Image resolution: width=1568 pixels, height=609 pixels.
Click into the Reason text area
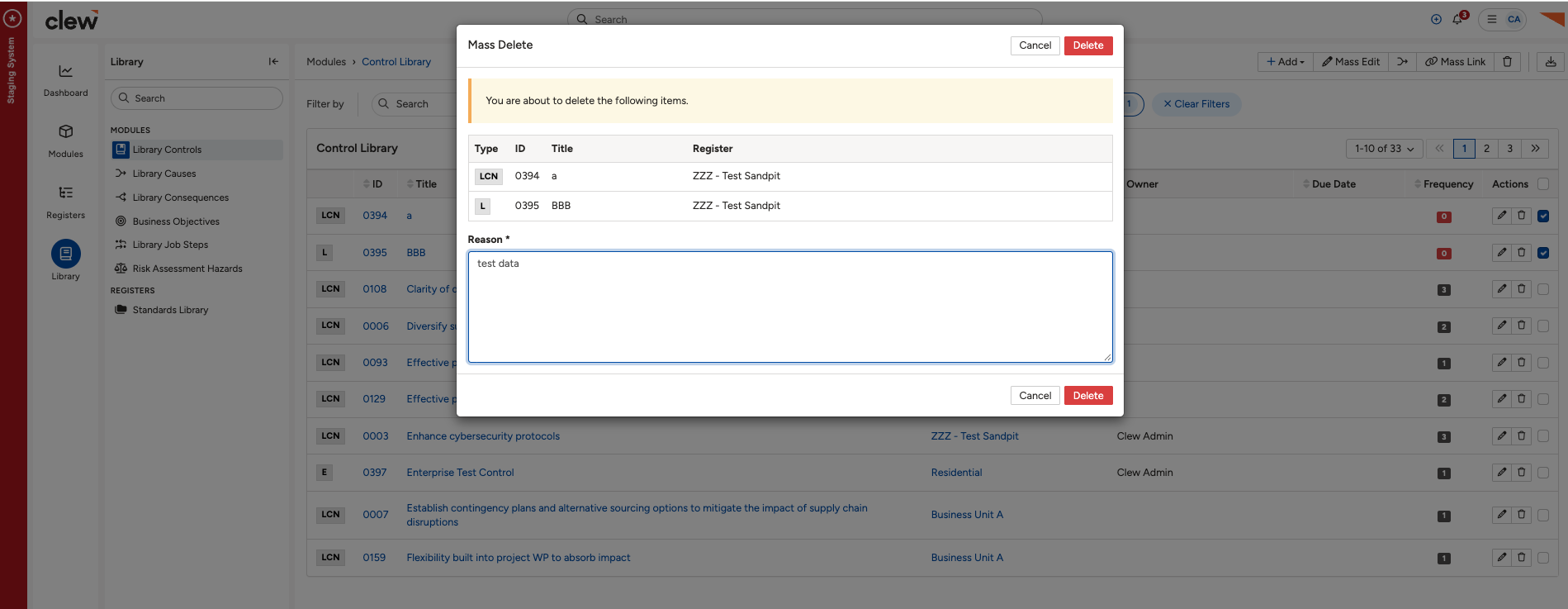(790, 307)
